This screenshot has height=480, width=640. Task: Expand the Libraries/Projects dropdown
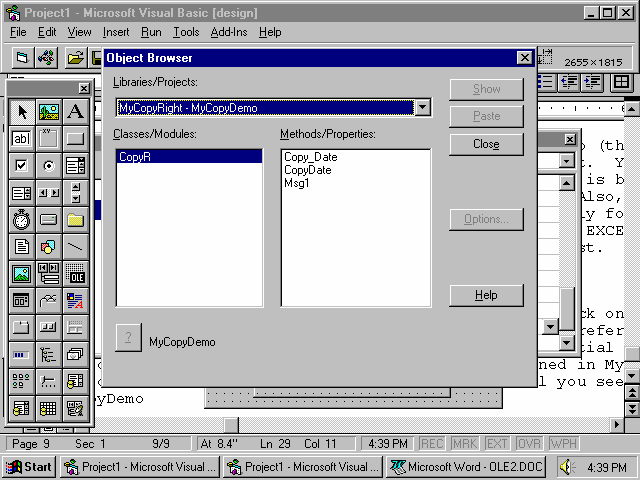click(423, 108)
